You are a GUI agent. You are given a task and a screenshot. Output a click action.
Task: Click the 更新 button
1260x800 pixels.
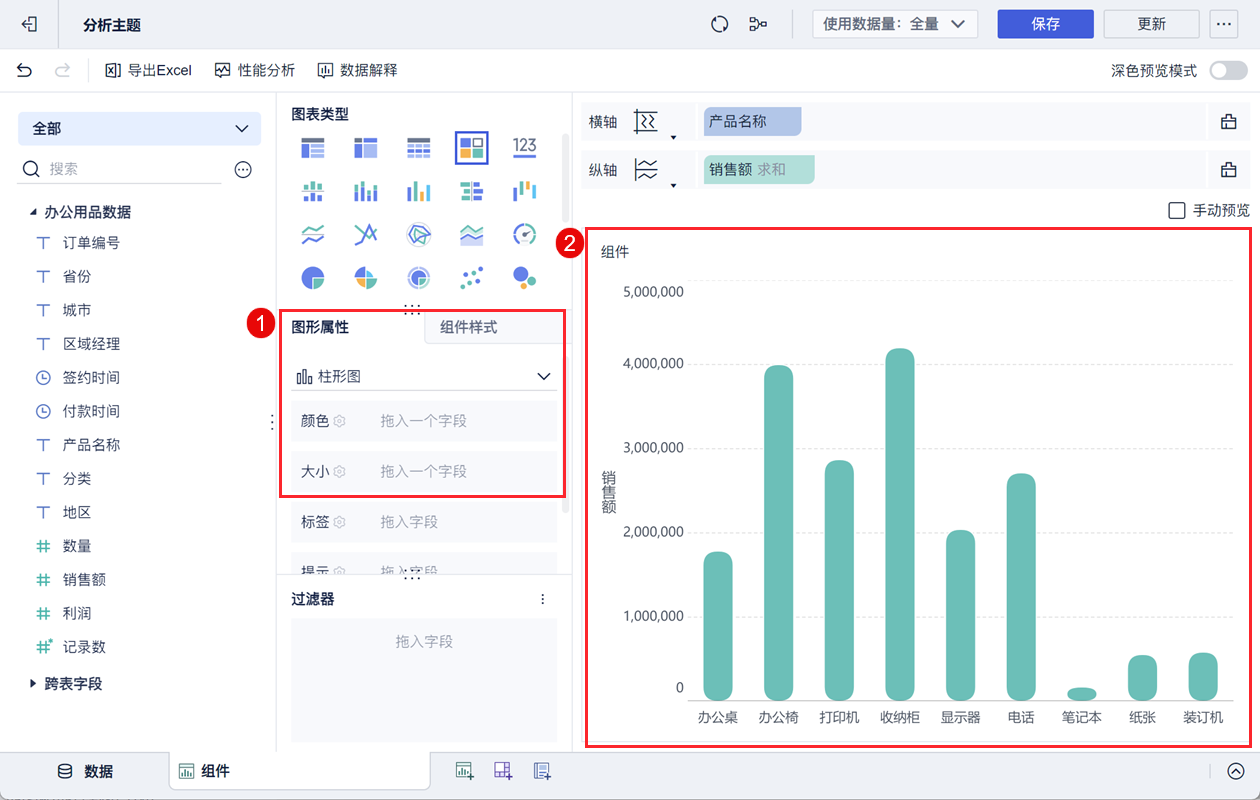tap(1151, 24)
